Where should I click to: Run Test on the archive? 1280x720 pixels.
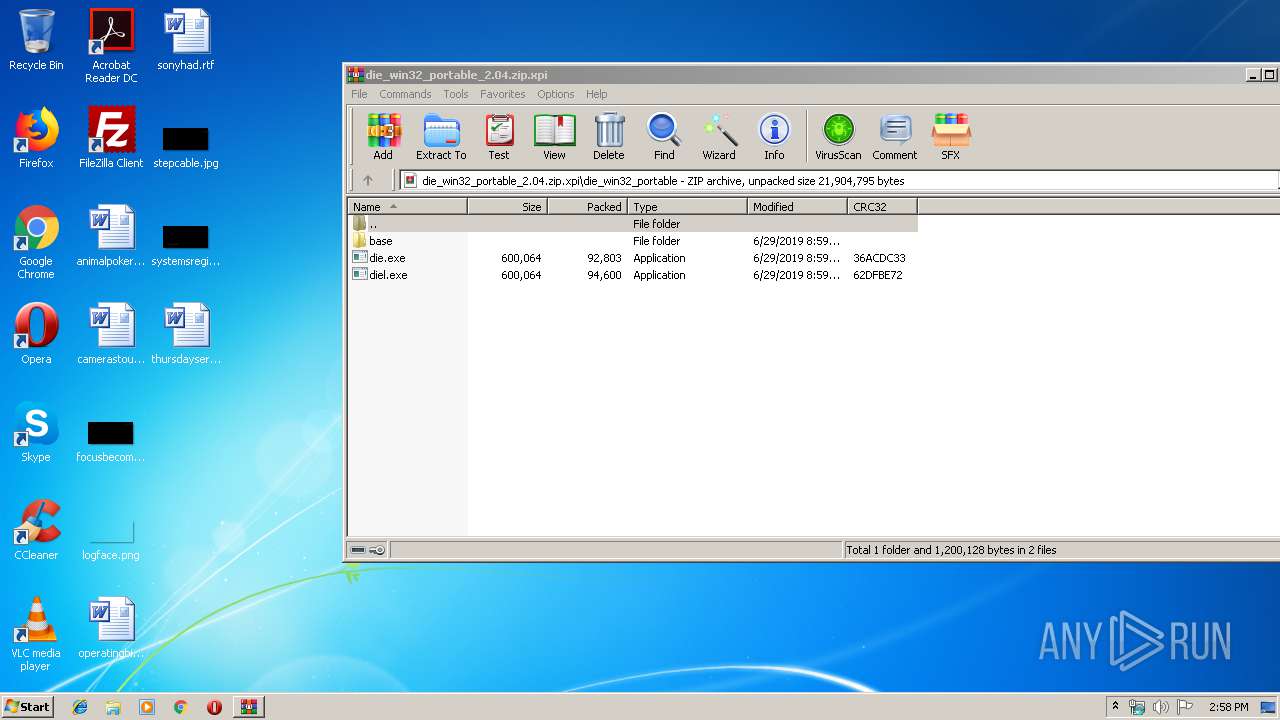(499, 136)
